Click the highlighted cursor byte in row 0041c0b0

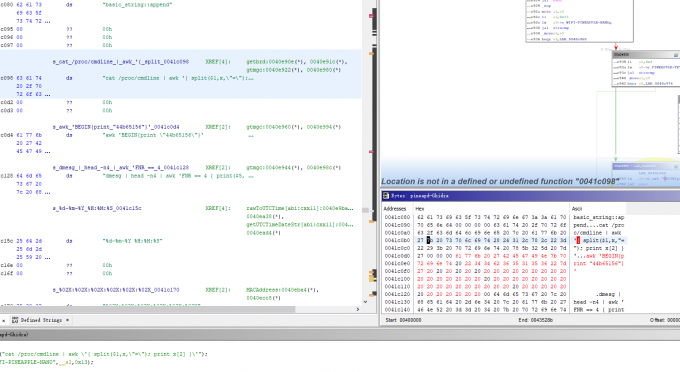(x=428, y=240)
